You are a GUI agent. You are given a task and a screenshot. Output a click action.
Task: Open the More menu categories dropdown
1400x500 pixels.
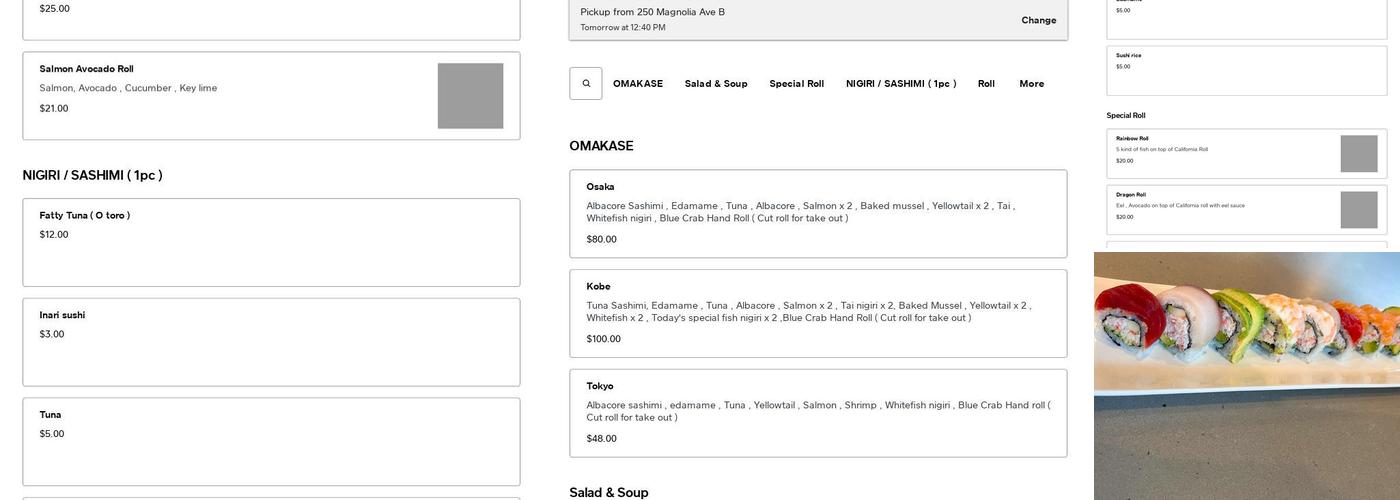[x=1031, y=84]
